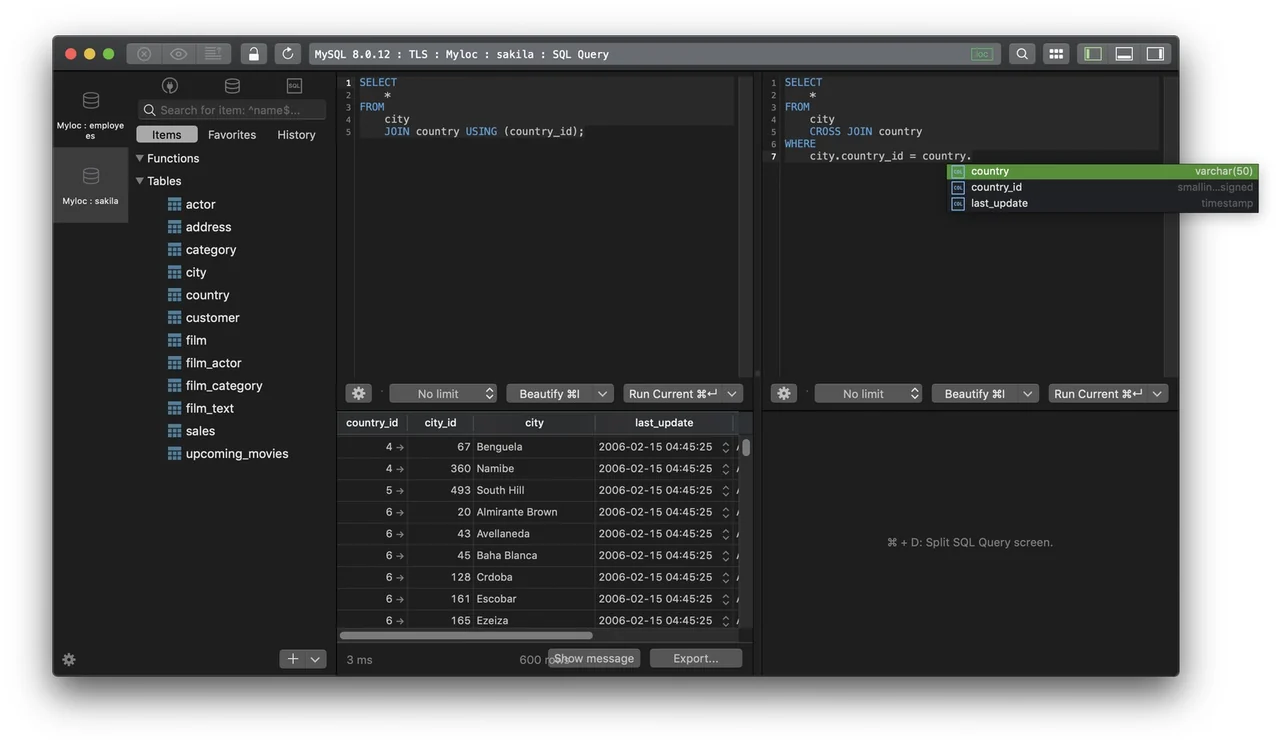Open the grid view icon in the toolbar
The height and width of the screenshot is (746, 1280).
pos(1056,54)
